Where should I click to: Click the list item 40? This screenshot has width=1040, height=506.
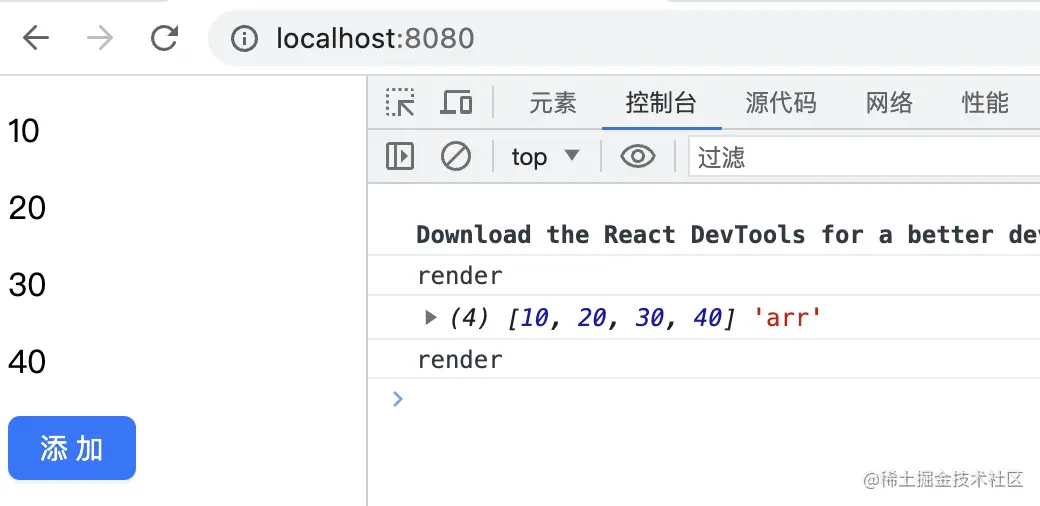[x=27, y=362]
